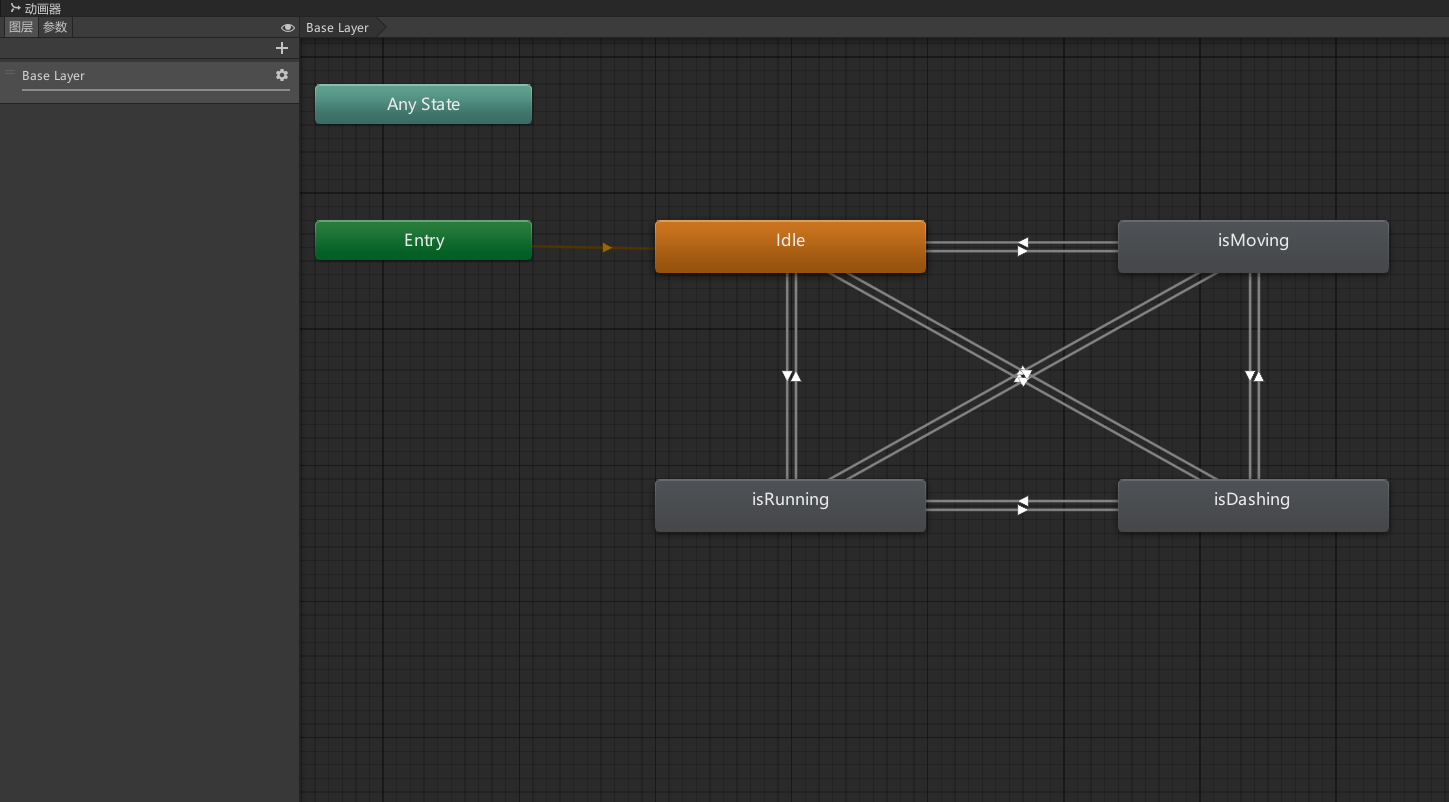Select transition arrow from isMoving to Idle
Viewport: 1449px width, 802px height.
point(1023,242)
